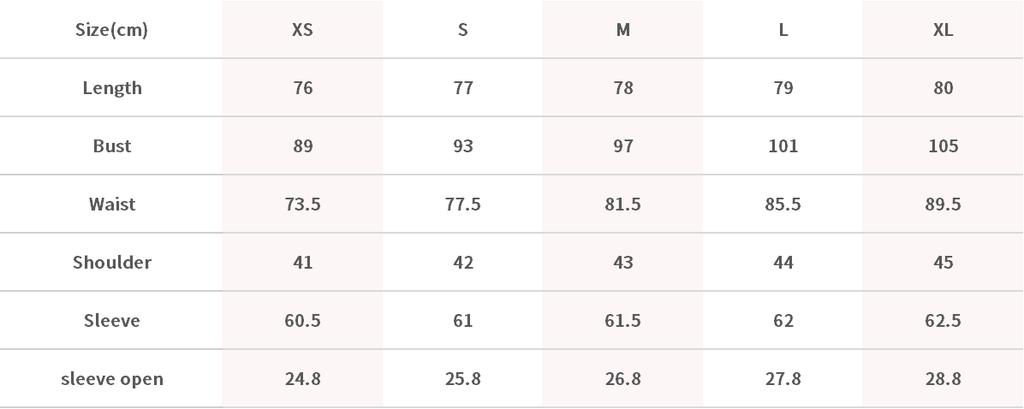Click the Sleeve value 62.5 for XL
Screen dimensions: 1024x409
click(x=942, y=321)
